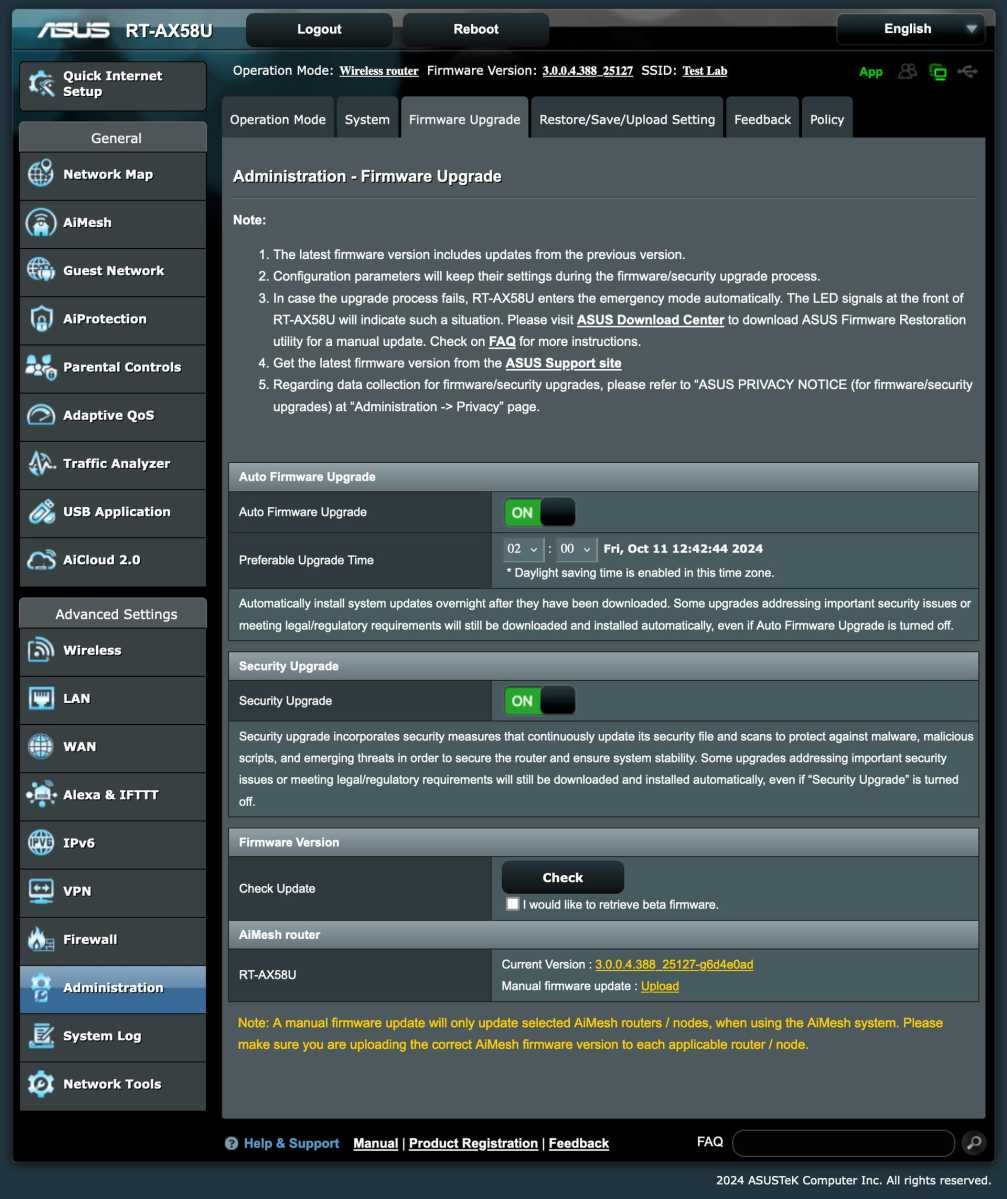
Task: Open the ASUS Download Center link
Action: point(650,320)
